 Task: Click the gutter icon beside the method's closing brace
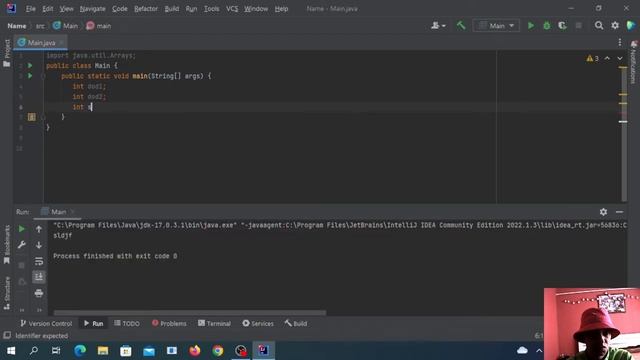pyautogui.click(x=32, y=117)
